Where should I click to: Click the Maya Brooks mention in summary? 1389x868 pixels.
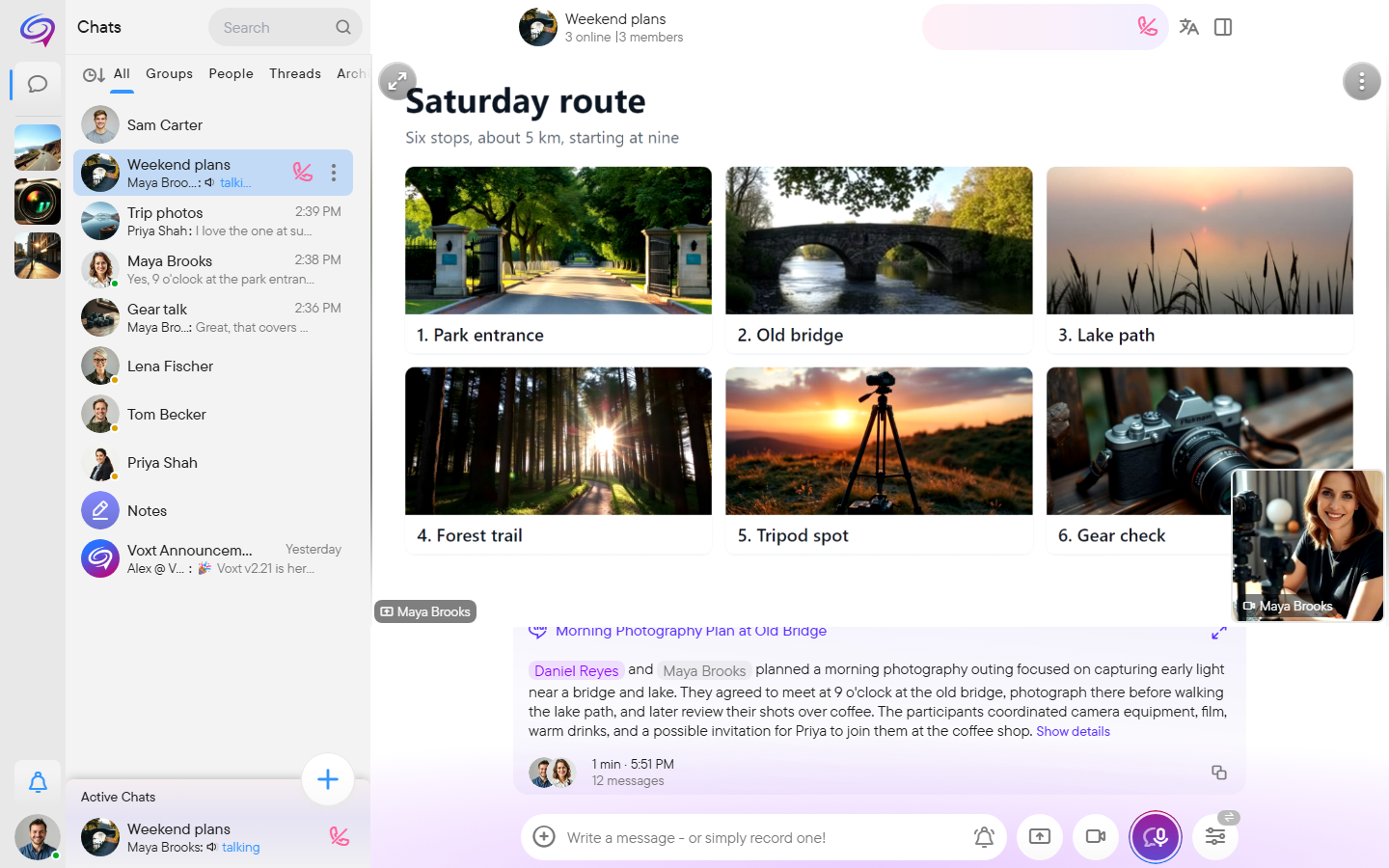(704, 670)
